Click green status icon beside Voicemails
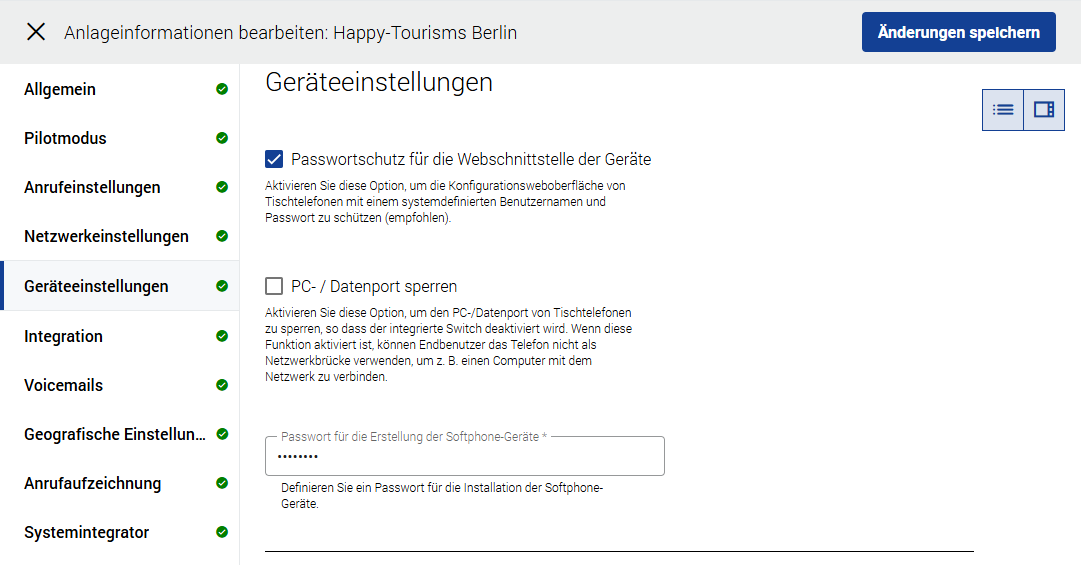This screenshot has width=1081, height=565. tap(222, 385)
